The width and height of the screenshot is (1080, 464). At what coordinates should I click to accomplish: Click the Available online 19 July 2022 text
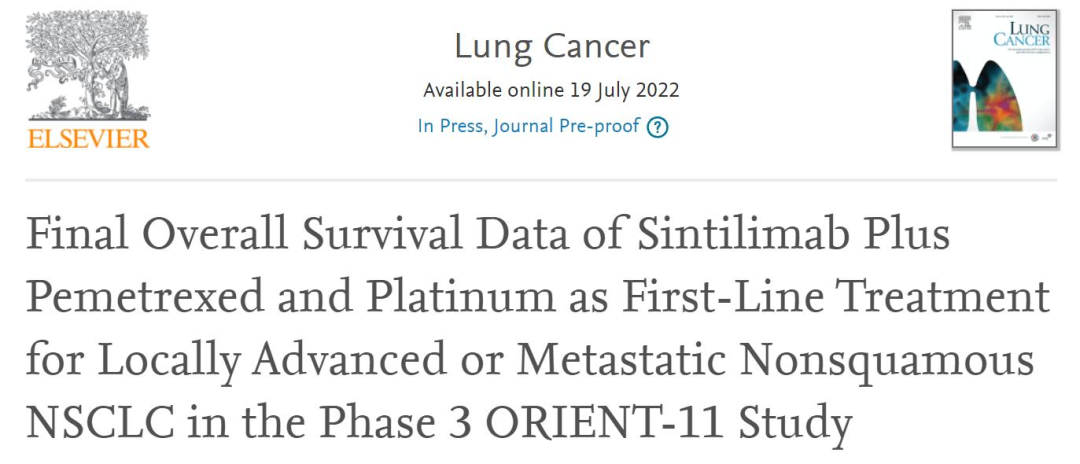[x=551, y=90]
